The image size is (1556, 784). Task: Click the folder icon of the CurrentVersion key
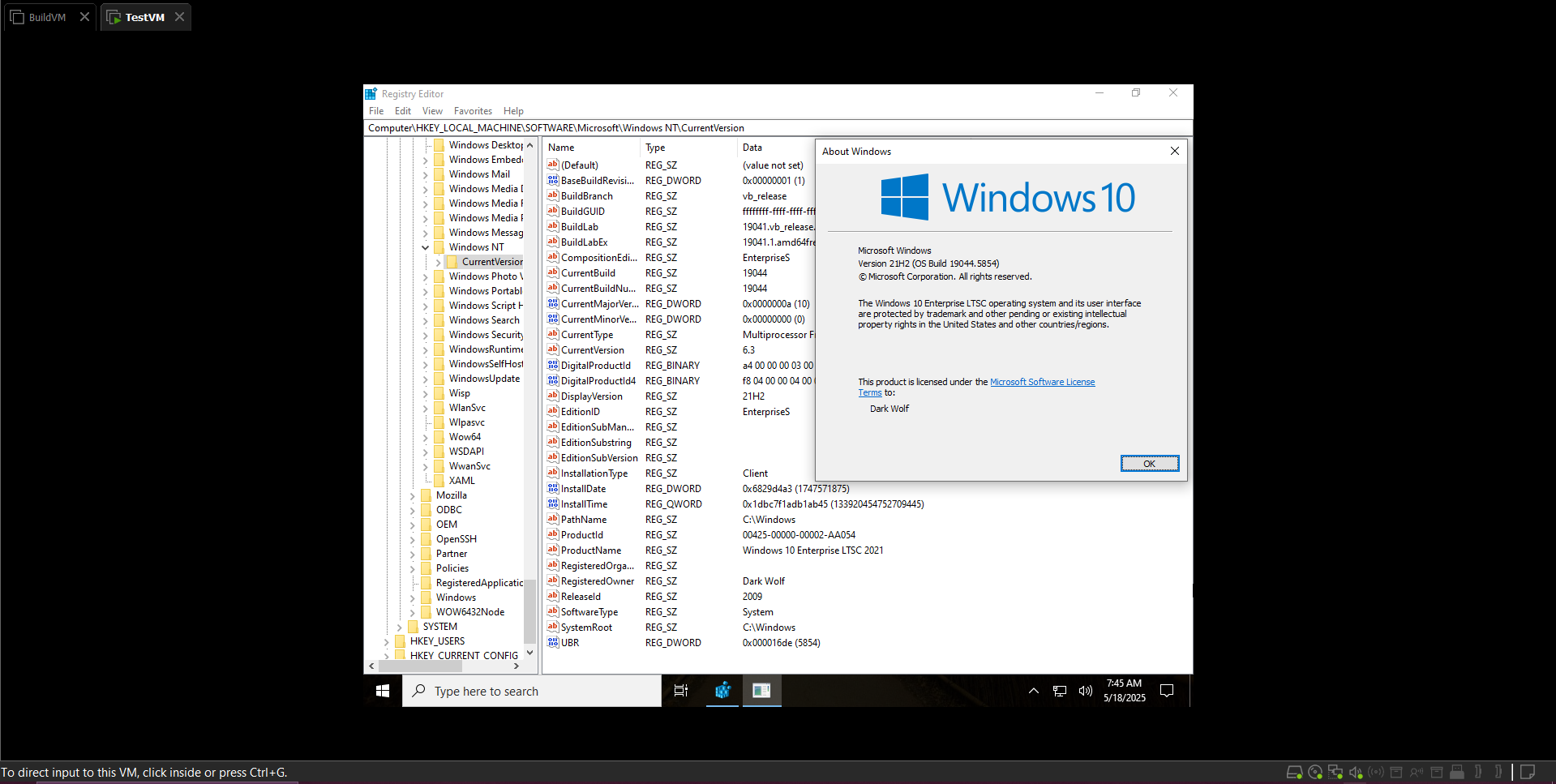(x=452, y=261)
